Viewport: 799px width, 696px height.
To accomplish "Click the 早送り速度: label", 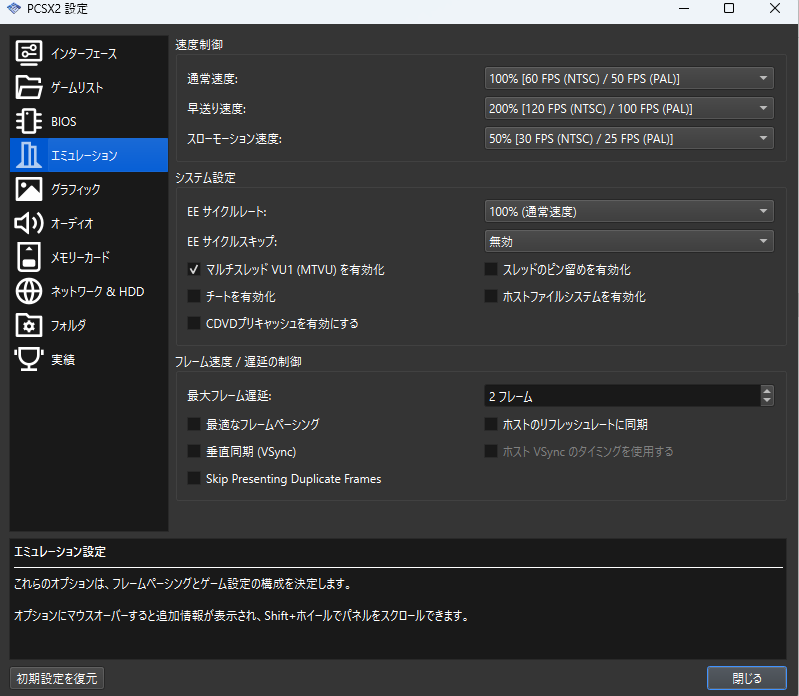I will coord(217,109).
